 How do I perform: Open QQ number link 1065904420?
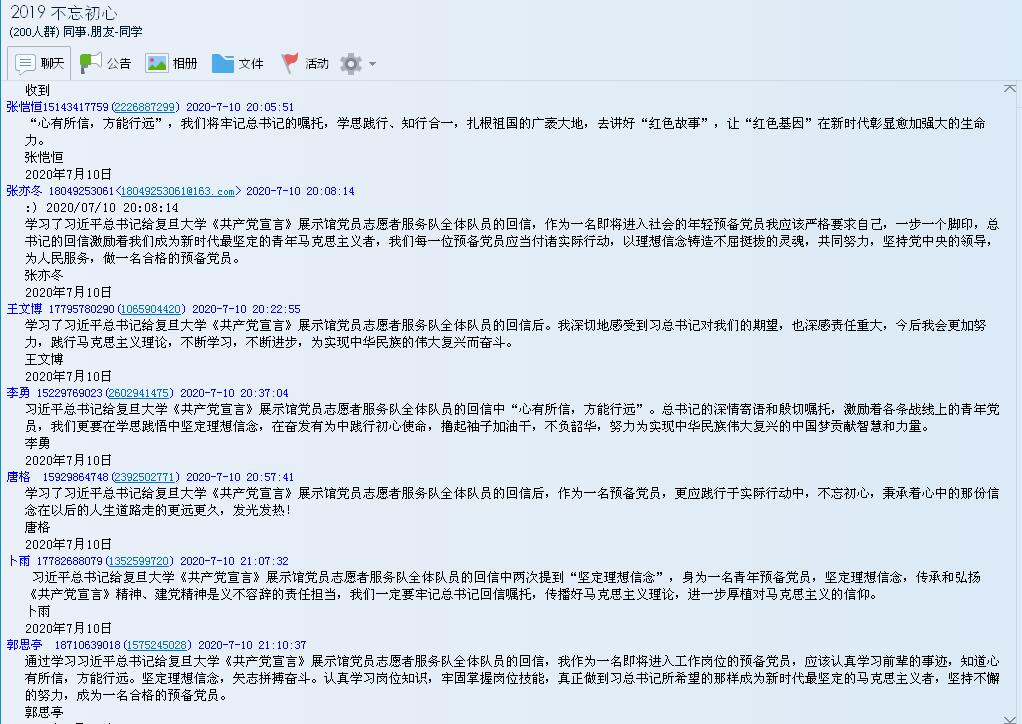point(150,309)
